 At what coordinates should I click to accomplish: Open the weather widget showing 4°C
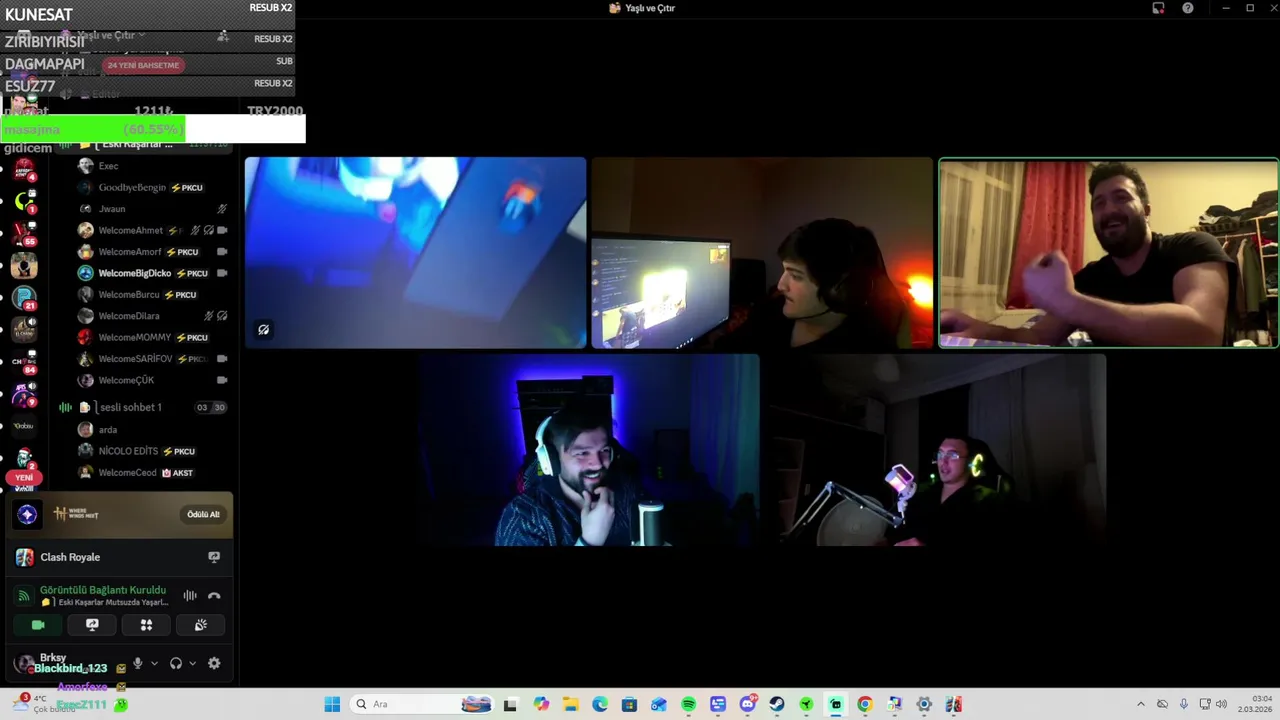(x=45, y=704)
